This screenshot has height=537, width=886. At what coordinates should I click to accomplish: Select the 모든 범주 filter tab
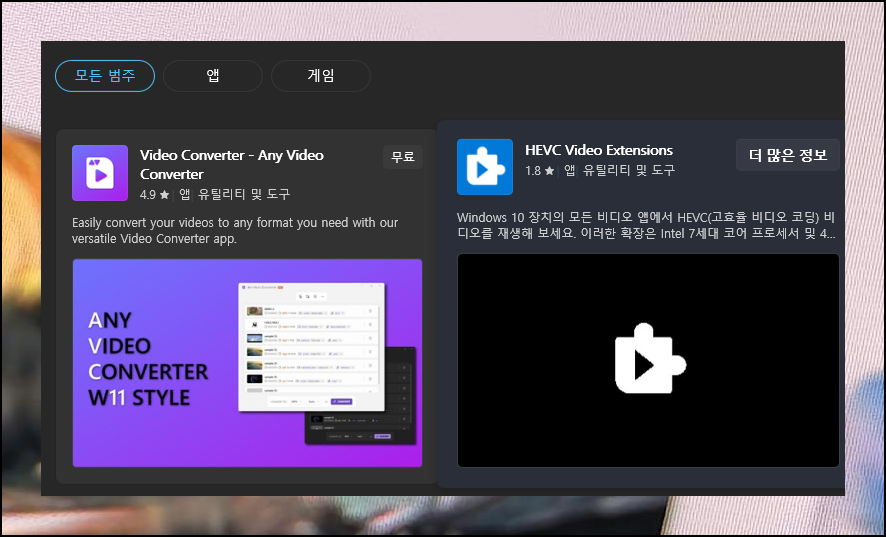(x=105, y=76)
